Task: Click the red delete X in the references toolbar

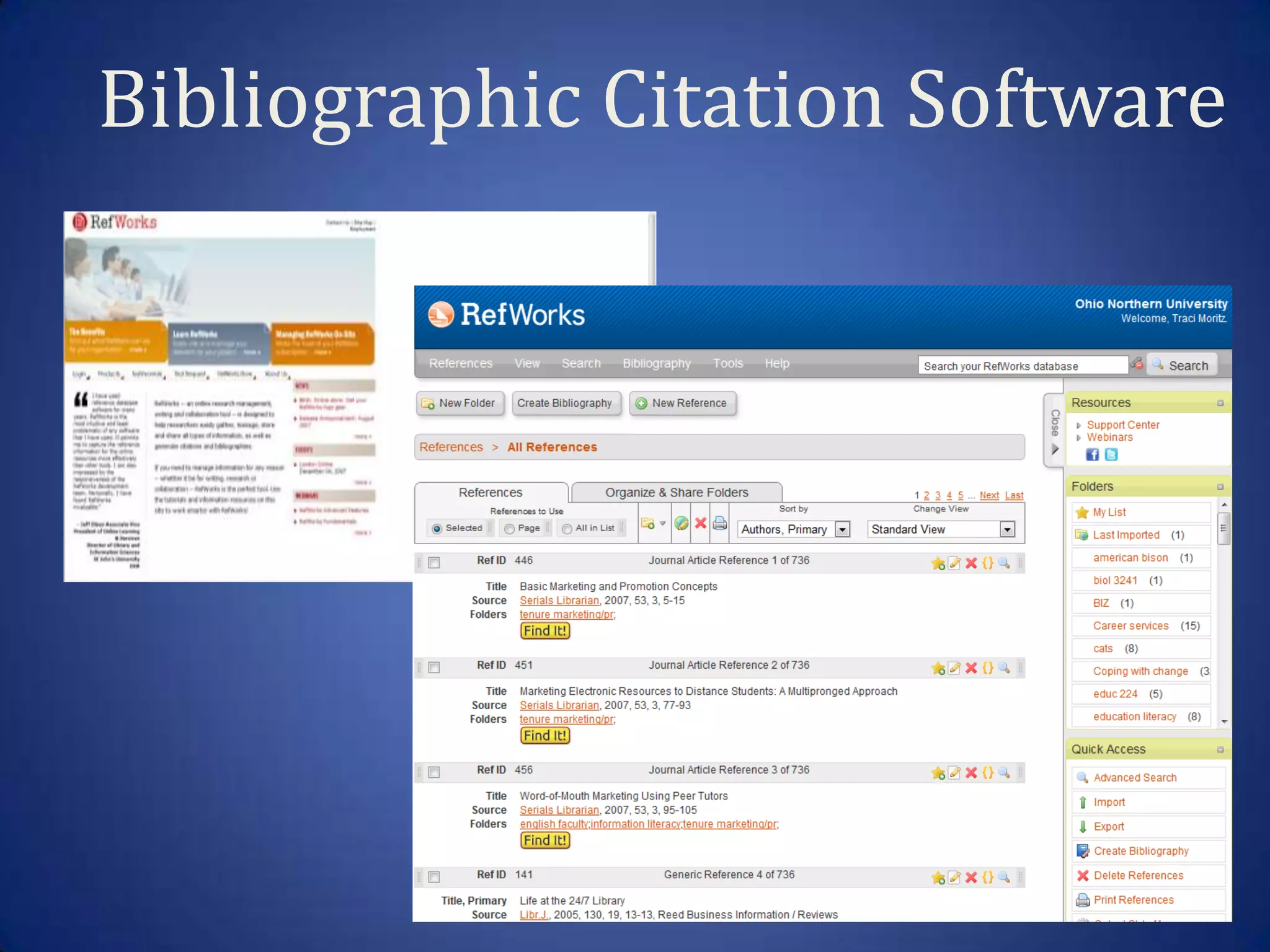Action: click(x=701, y=524)
